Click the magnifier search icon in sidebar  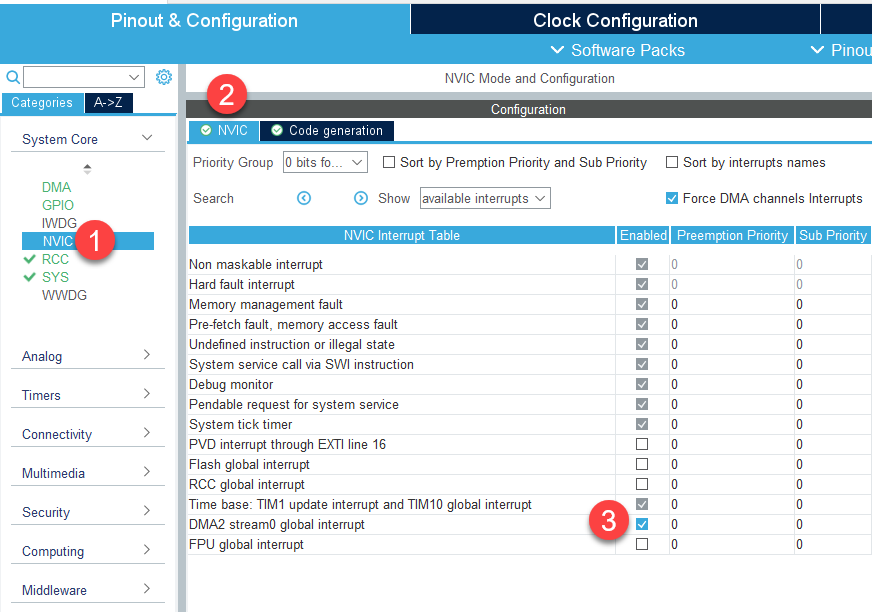tap(13, 77)
